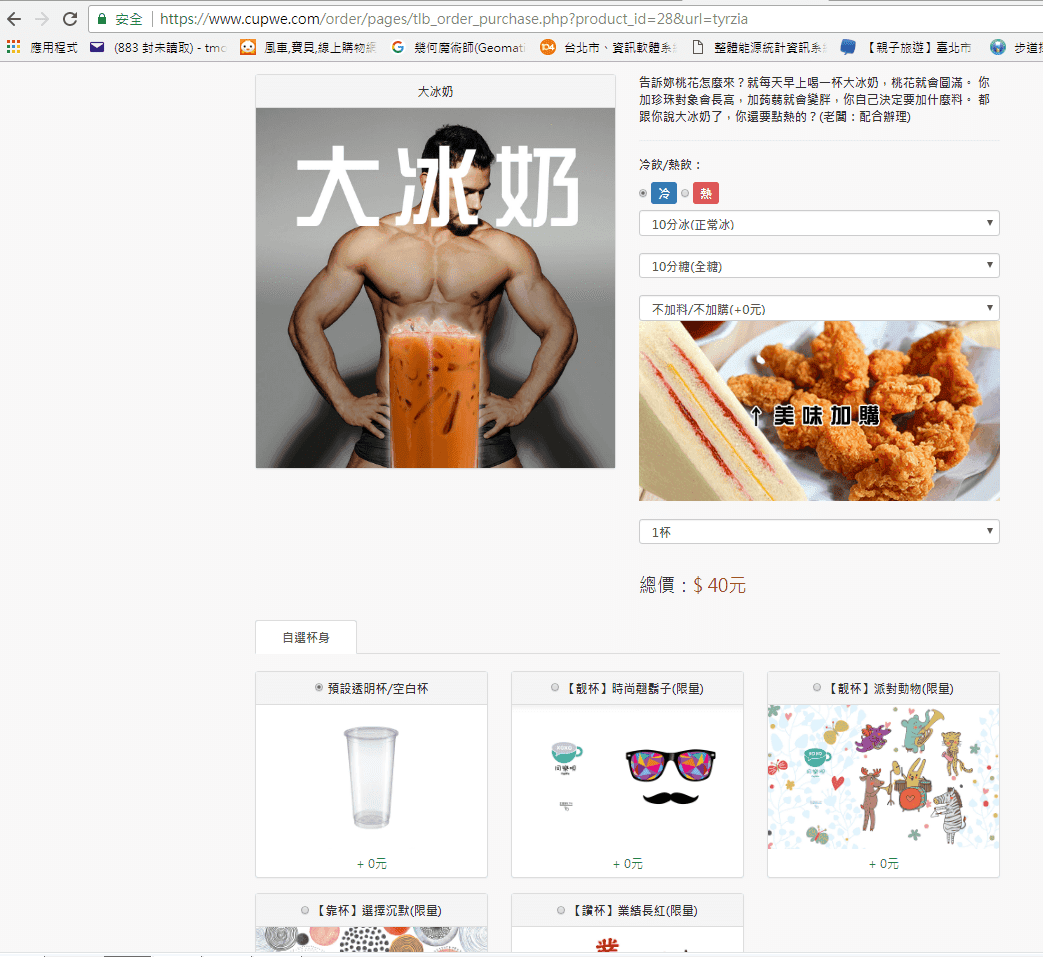The height and width of the screenshot is (957, 1043).
Task: Click the browser address bar URL
Action: 454,19
